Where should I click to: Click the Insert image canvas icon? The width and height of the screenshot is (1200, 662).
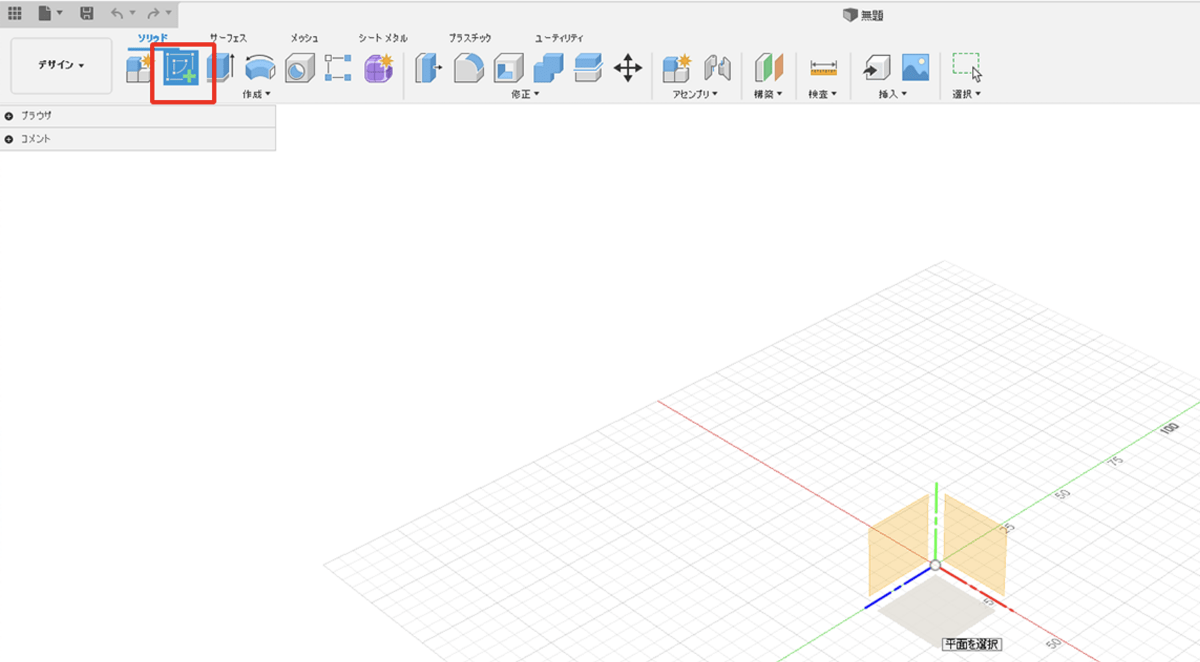tap(915, 68)
